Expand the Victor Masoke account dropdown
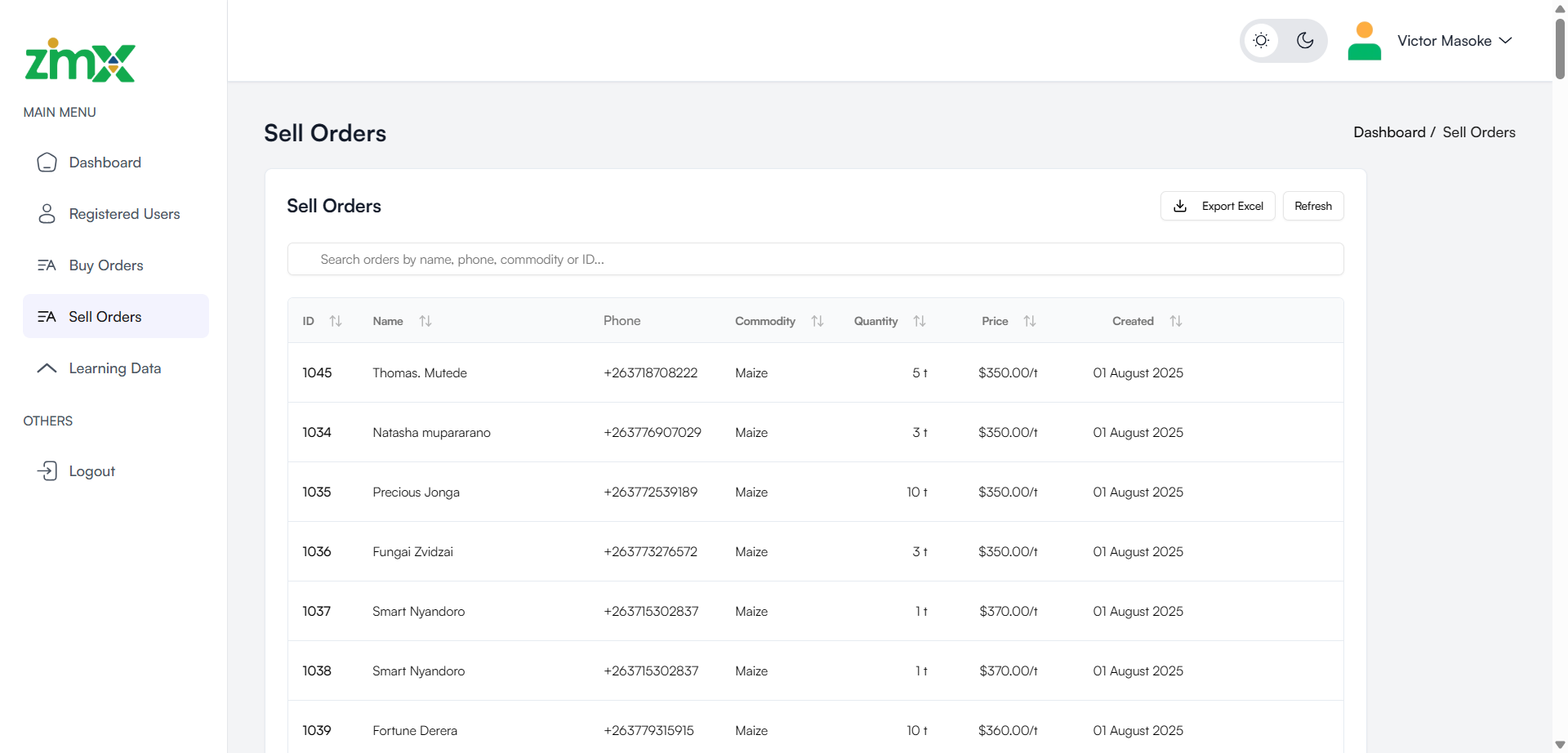The width and height of the screenshot is (1568, 753). point(1507,40)
